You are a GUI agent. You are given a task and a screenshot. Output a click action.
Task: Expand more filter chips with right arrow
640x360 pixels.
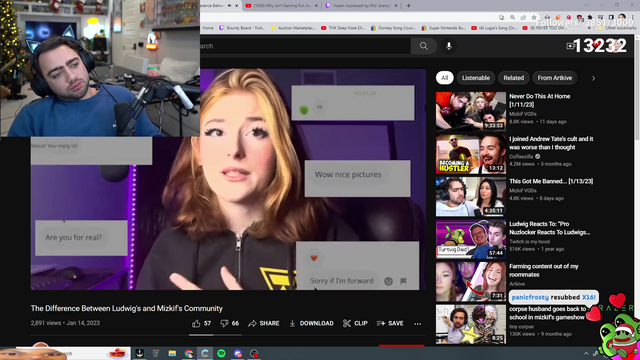coord(593,78)
